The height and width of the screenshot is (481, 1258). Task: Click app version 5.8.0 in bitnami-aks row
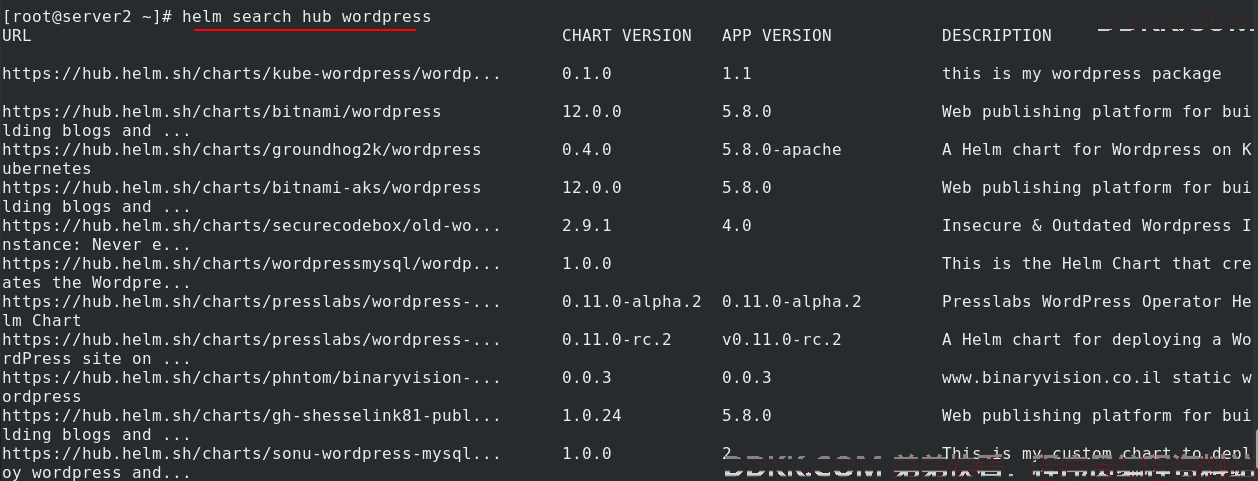pos(747,187)
